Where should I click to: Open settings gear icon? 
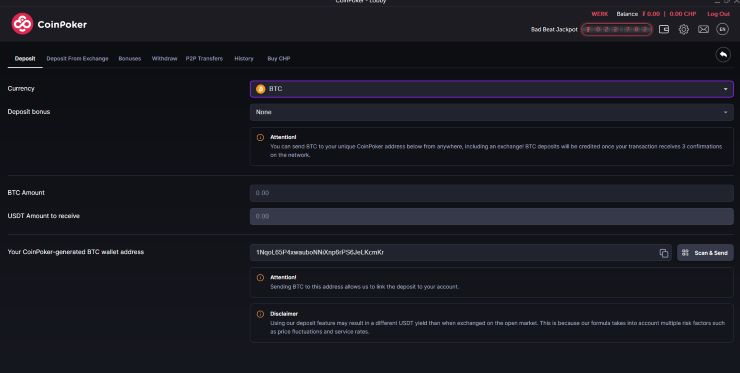683,29
